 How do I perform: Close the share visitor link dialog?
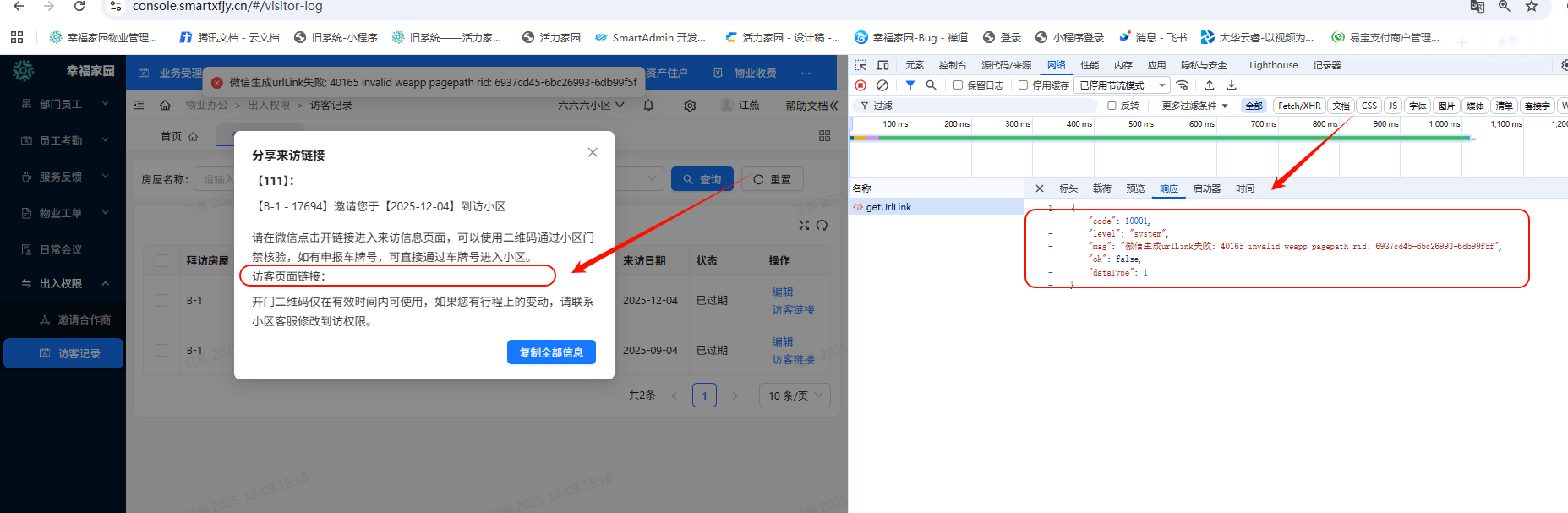pyautogui.click(x=593, y=152)
